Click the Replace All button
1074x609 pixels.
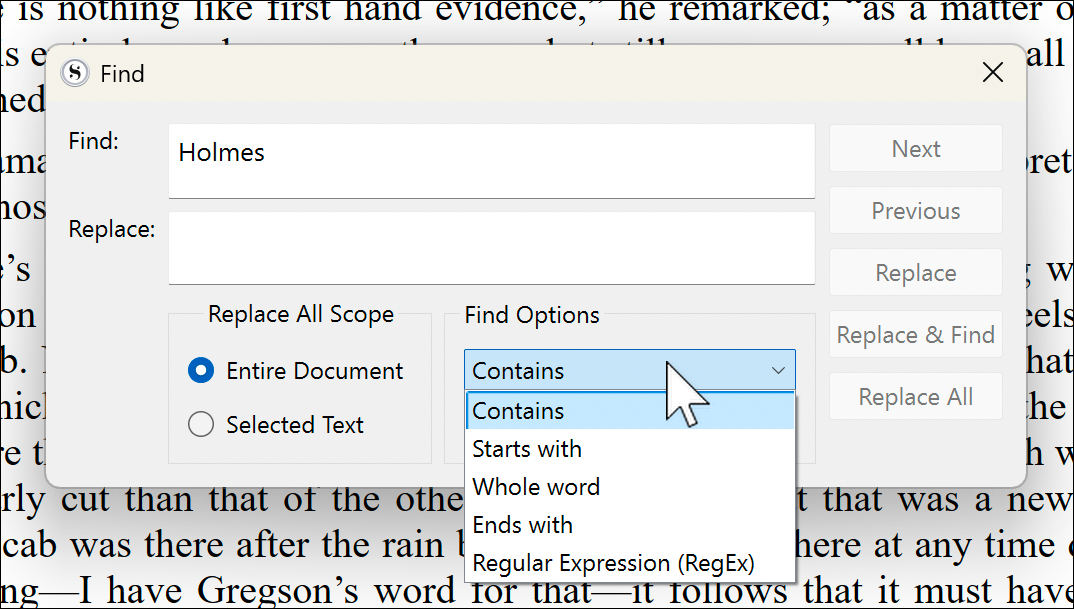(x=915, y=397)
